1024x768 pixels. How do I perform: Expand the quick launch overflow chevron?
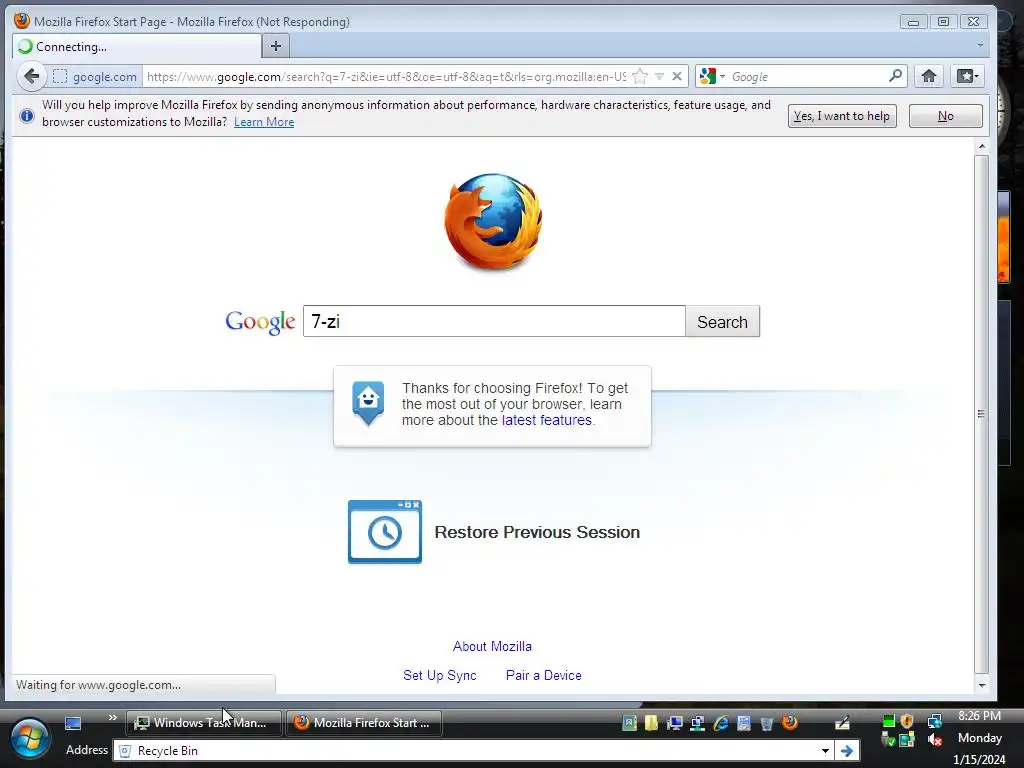click(112, 717)
